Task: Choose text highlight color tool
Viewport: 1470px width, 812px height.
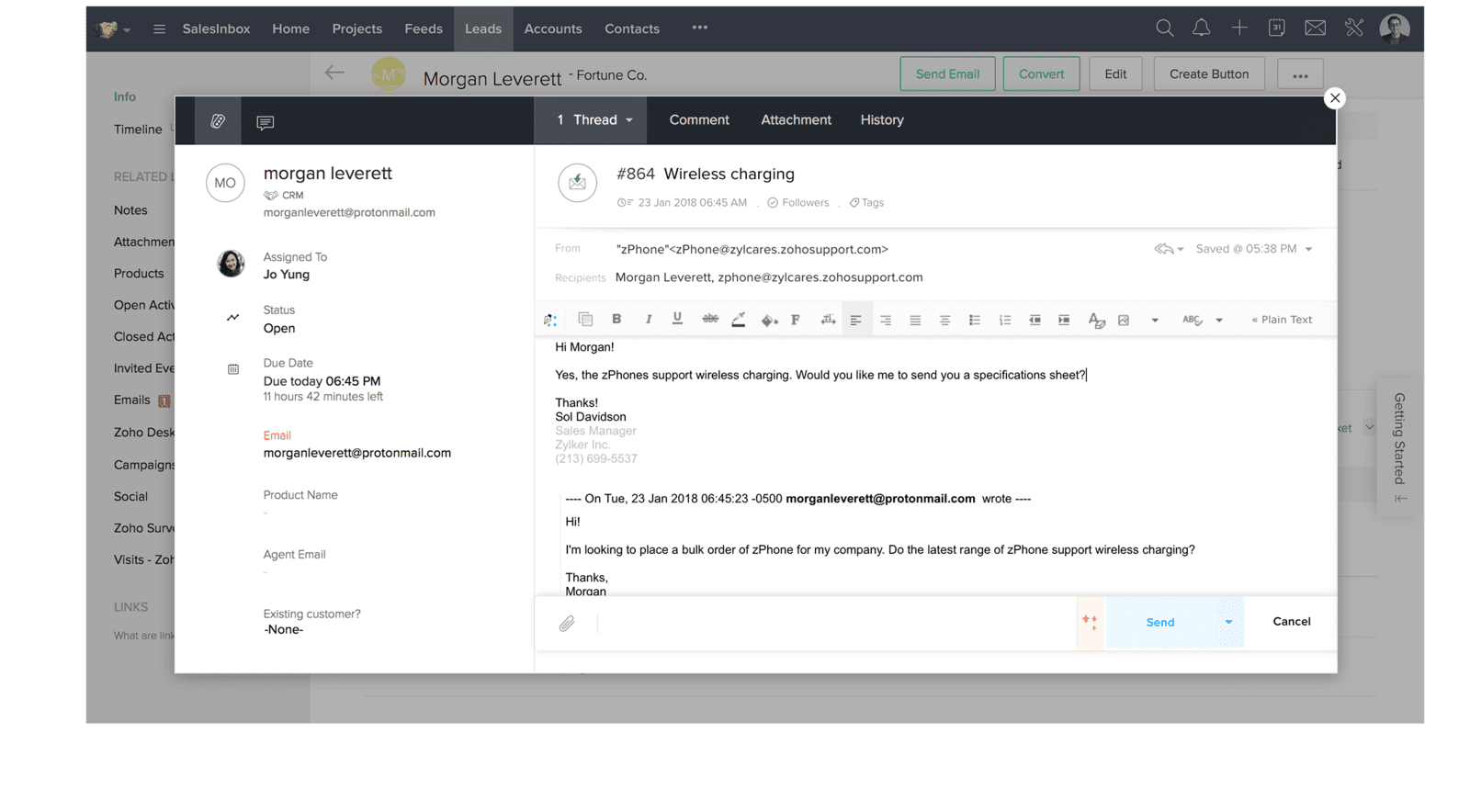Action: point(738,320)
